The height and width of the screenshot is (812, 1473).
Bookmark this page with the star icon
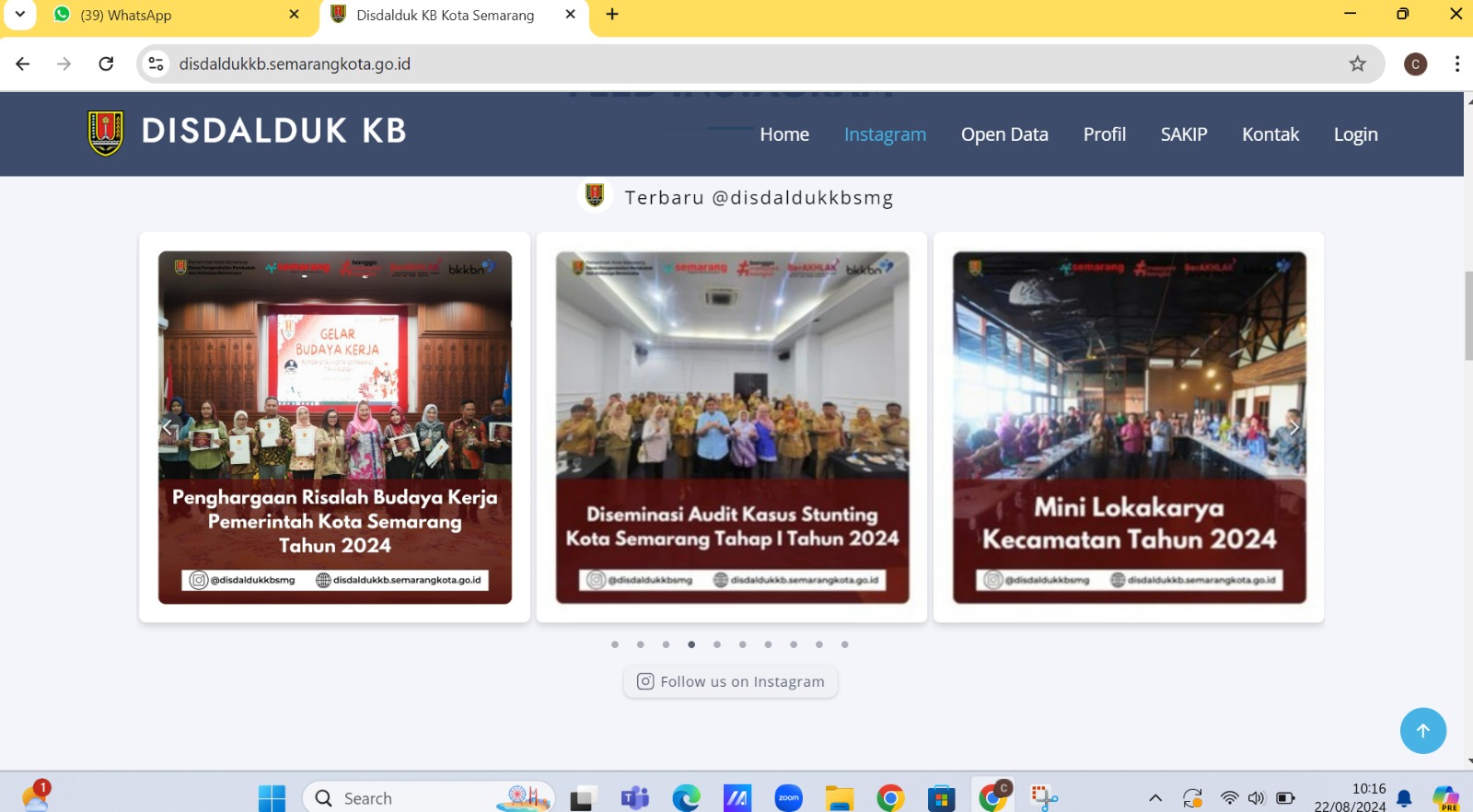pyautogui.click(x=1357, y=64)
